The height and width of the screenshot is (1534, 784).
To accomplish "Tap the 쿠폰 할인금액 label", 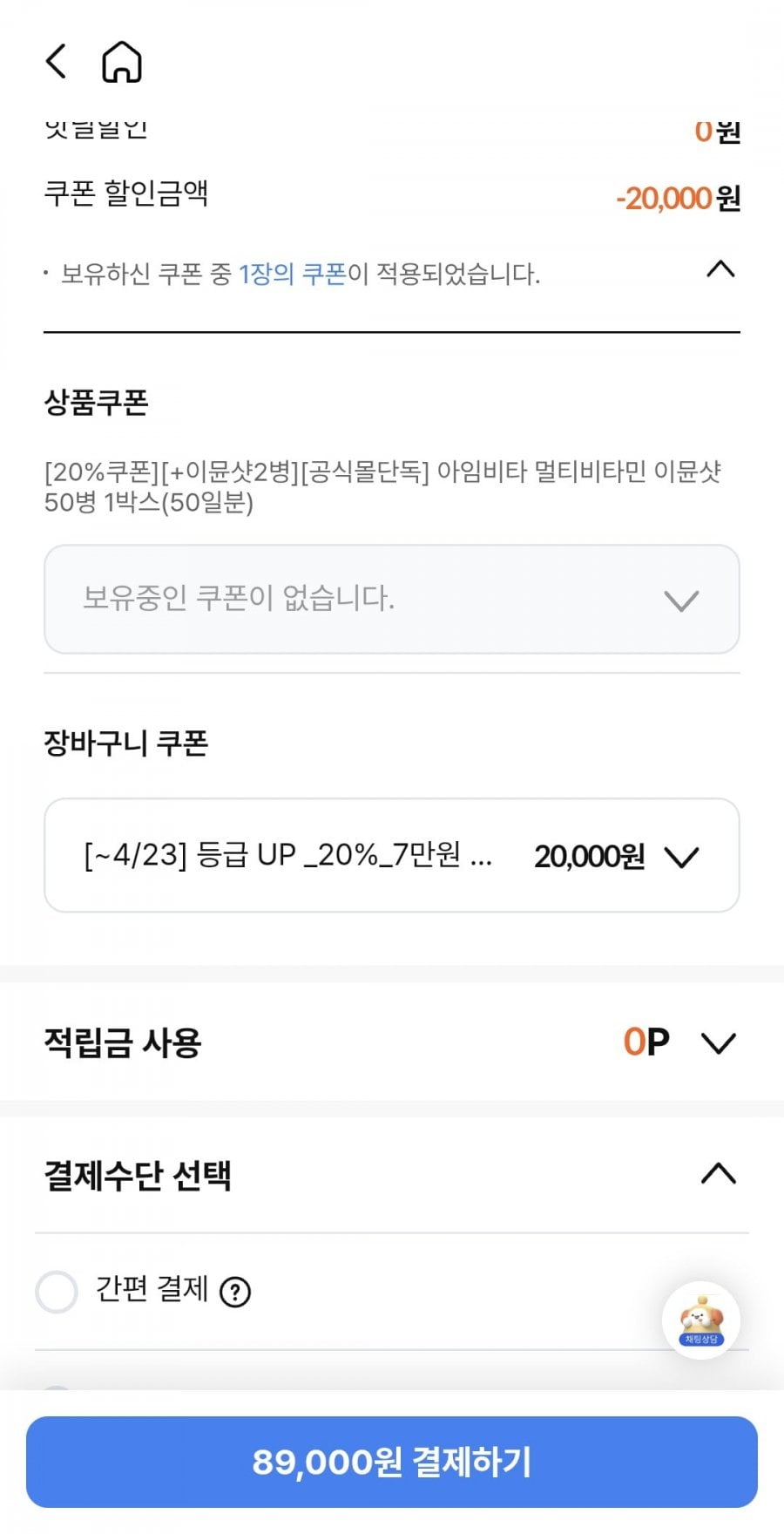I will click(126, 193).
